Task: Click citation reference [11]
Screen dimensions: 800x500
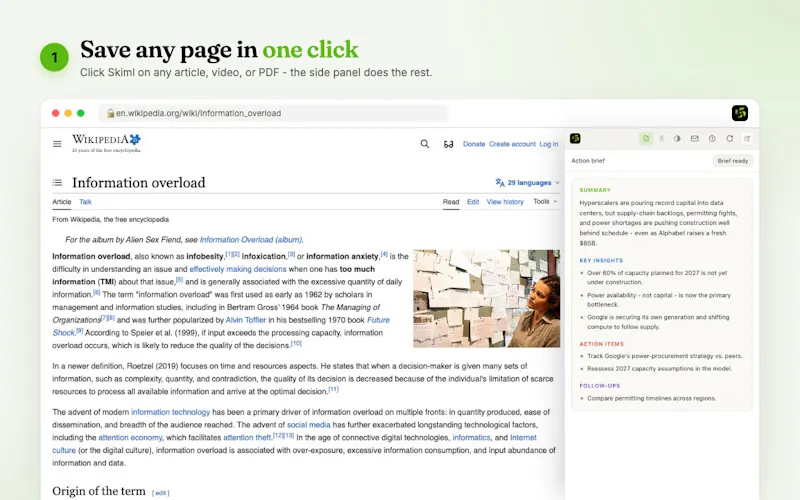Action: point(333,389)
